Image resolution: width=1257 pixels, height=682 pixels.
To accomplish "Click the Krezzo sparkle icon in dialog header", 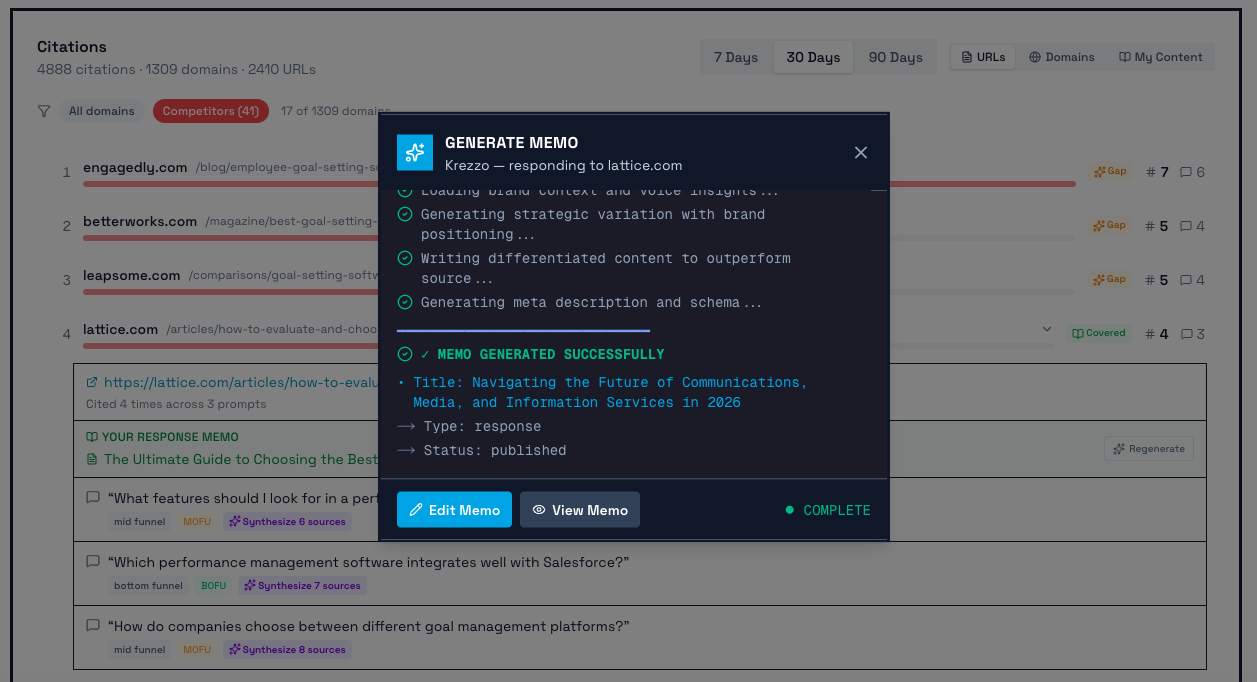I will coord(414,152).
